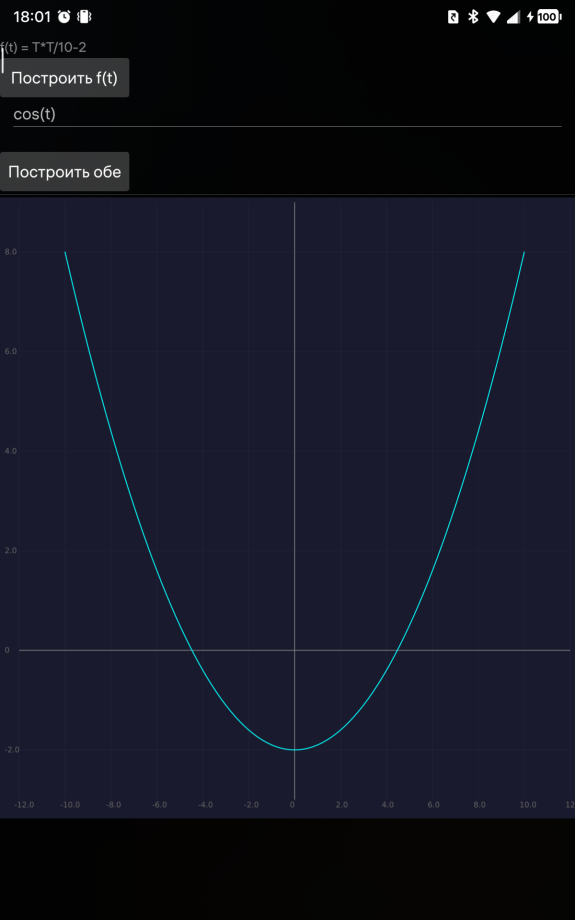Click the Построить обе button
The image size is (575, 920).
pos(65,172)
